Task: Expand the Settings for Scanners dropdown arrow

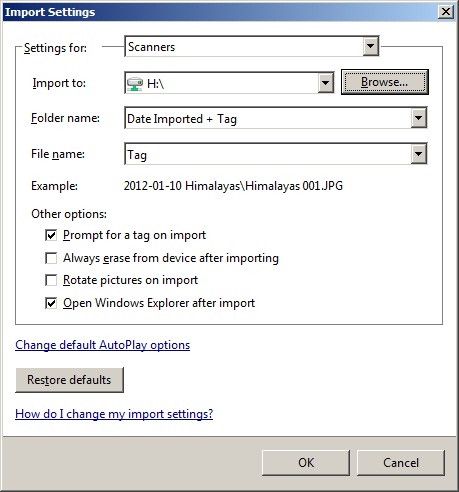Action: click(x=370, y=46)
